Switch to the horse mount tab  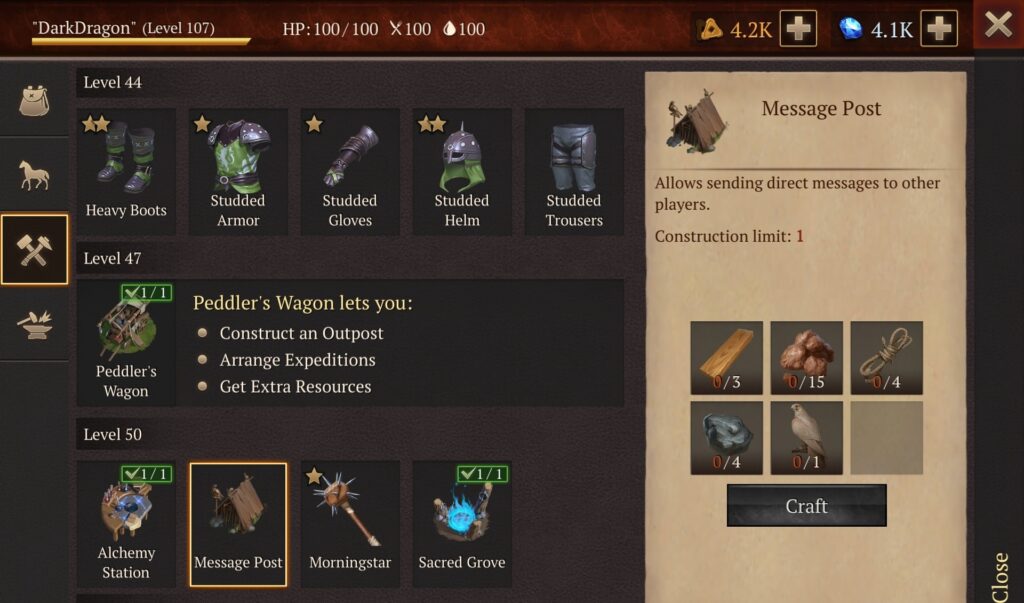coord(34,175)
